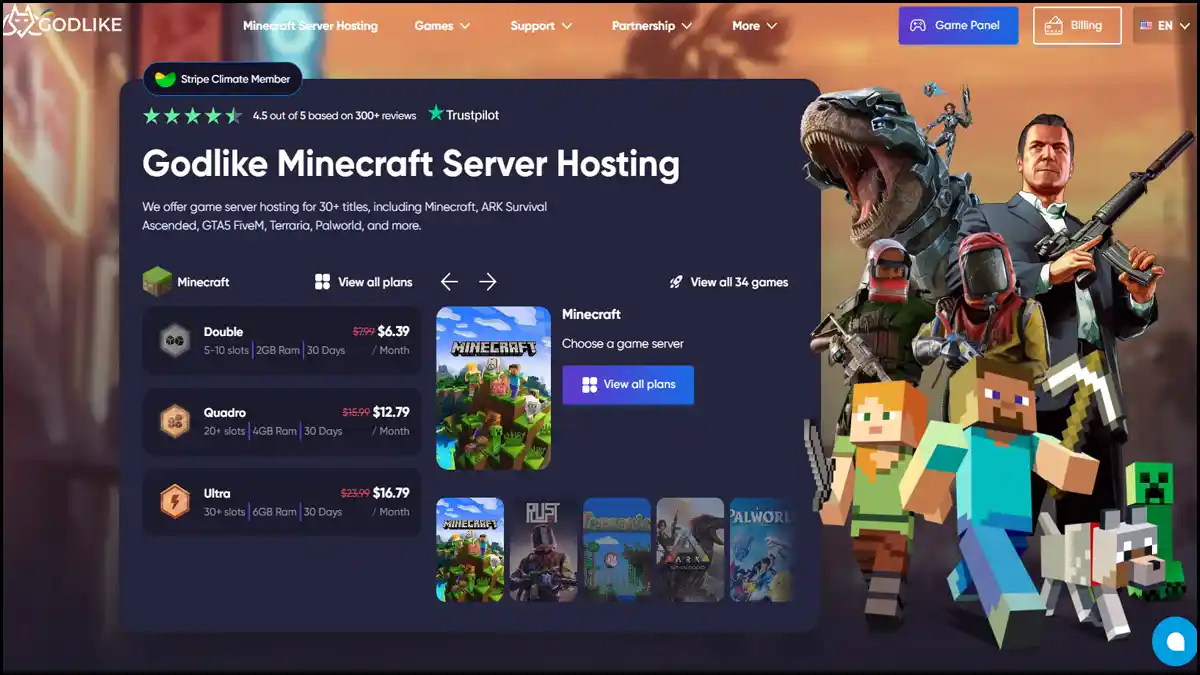Click the Double plan badge icon
This screenshot has height=675, width=1200.
(x=175, y=341)
